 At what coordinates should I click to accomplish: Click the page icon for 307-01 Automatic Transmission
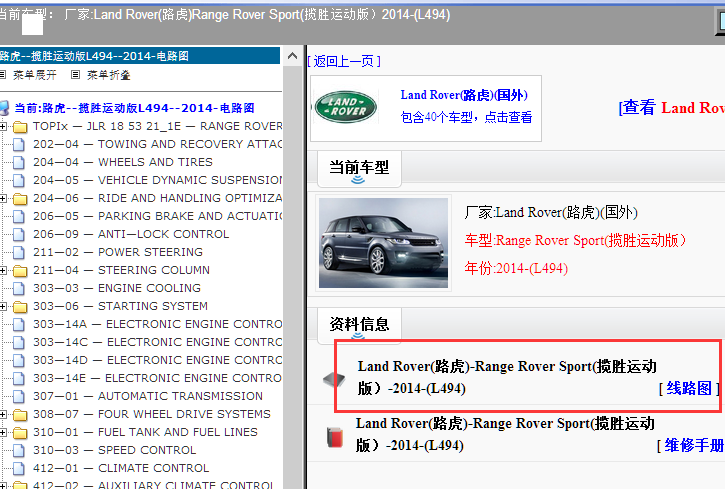[x=19, y=397]
